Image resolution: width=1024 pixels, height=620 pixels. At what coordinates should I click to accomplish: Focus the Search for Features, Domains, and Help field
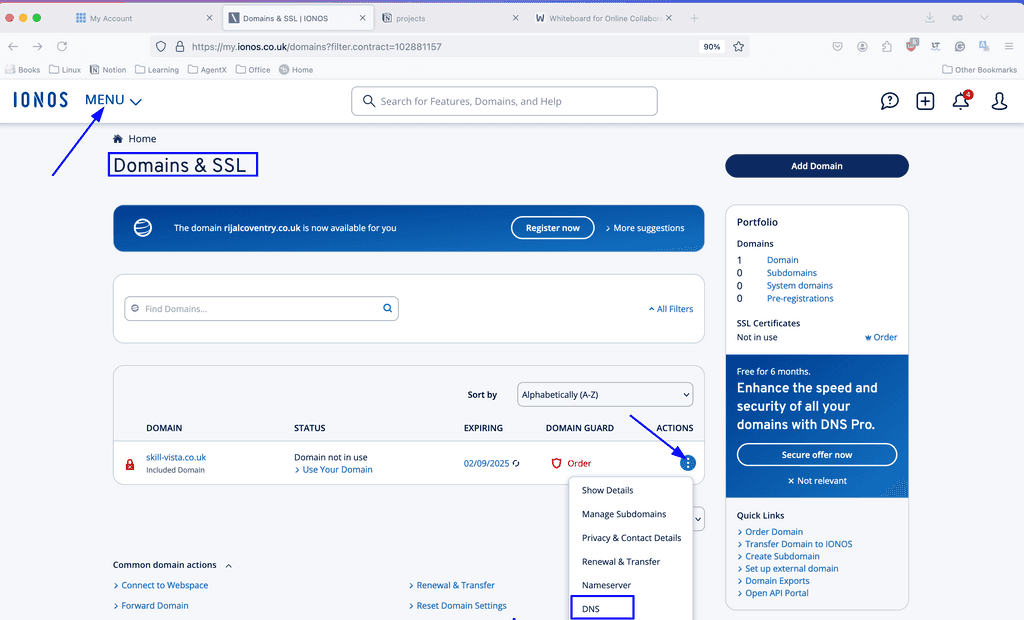coord(504,101)
